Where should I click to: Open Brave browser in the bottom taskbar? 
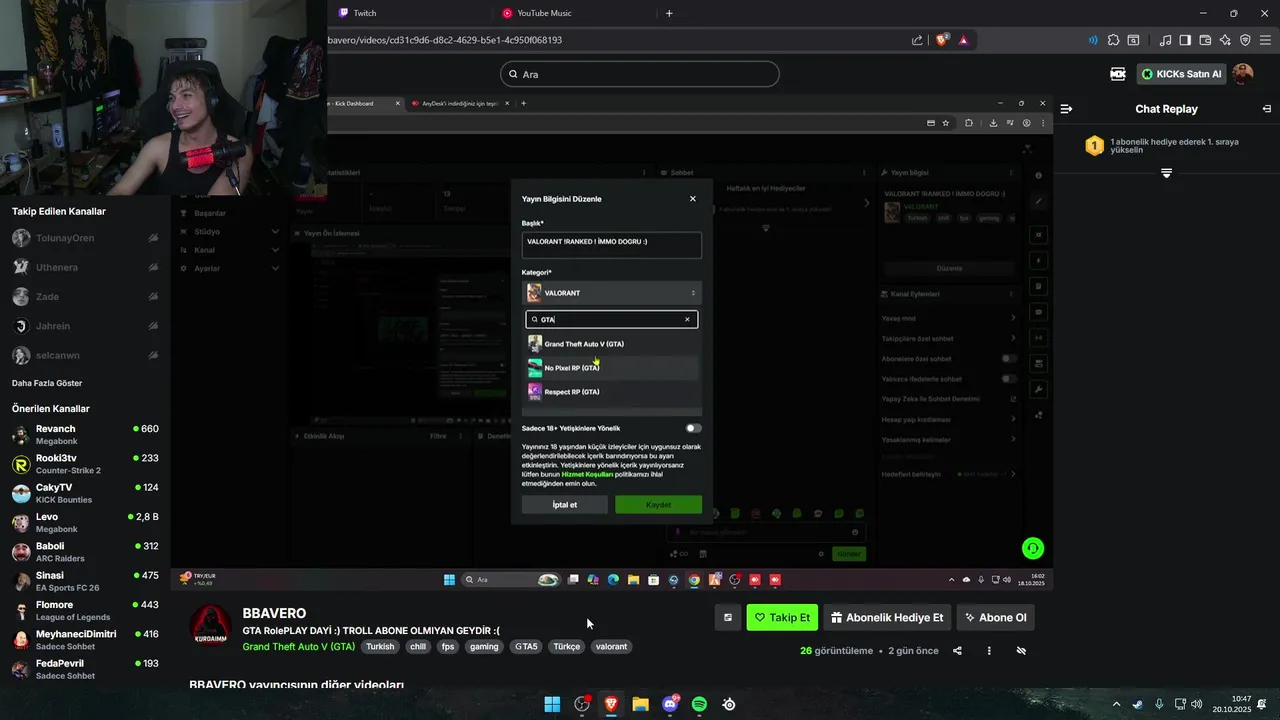pos(611,704)
